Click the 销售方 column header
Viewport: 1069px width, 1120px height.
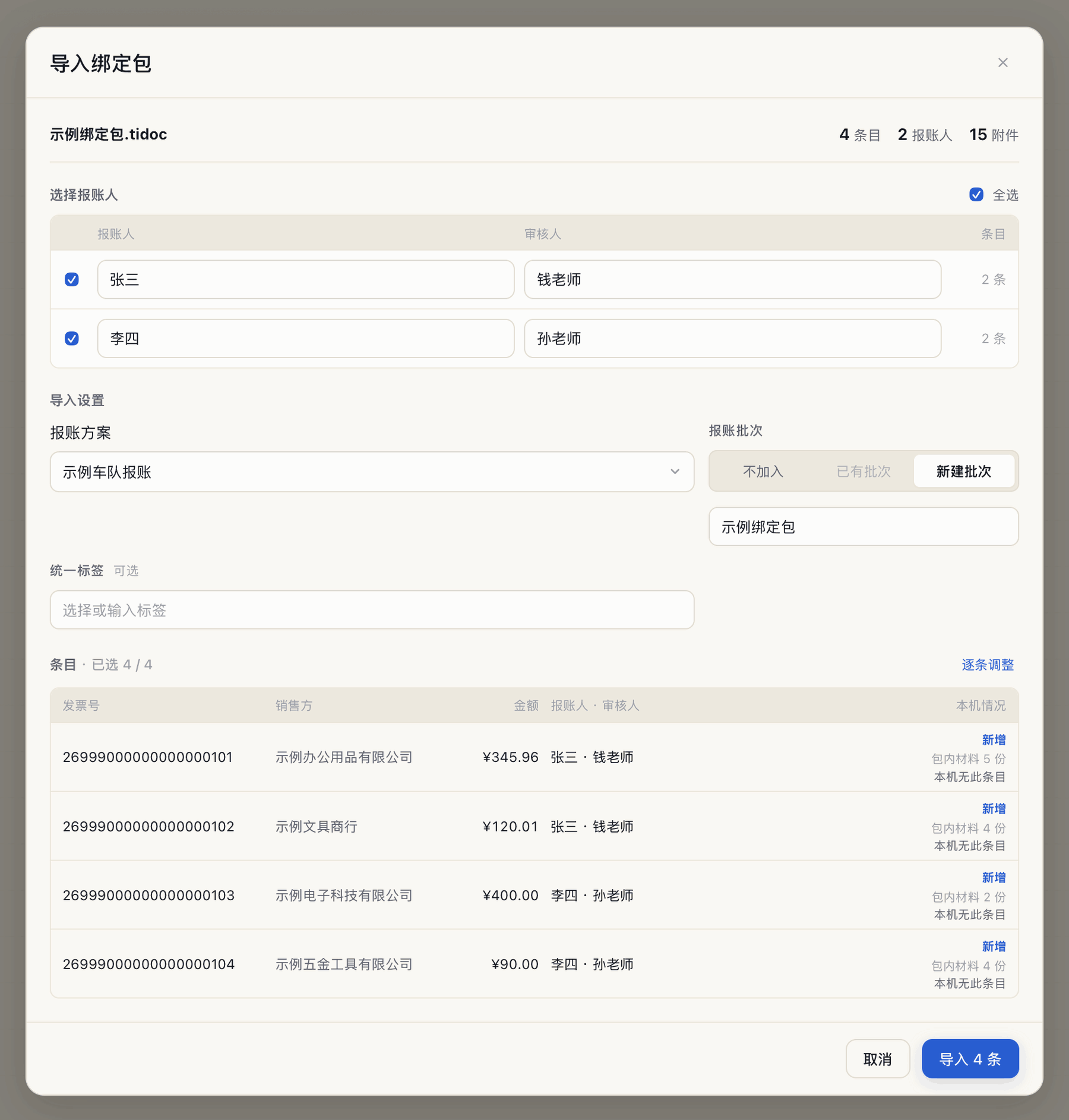[x=293, y=705]
